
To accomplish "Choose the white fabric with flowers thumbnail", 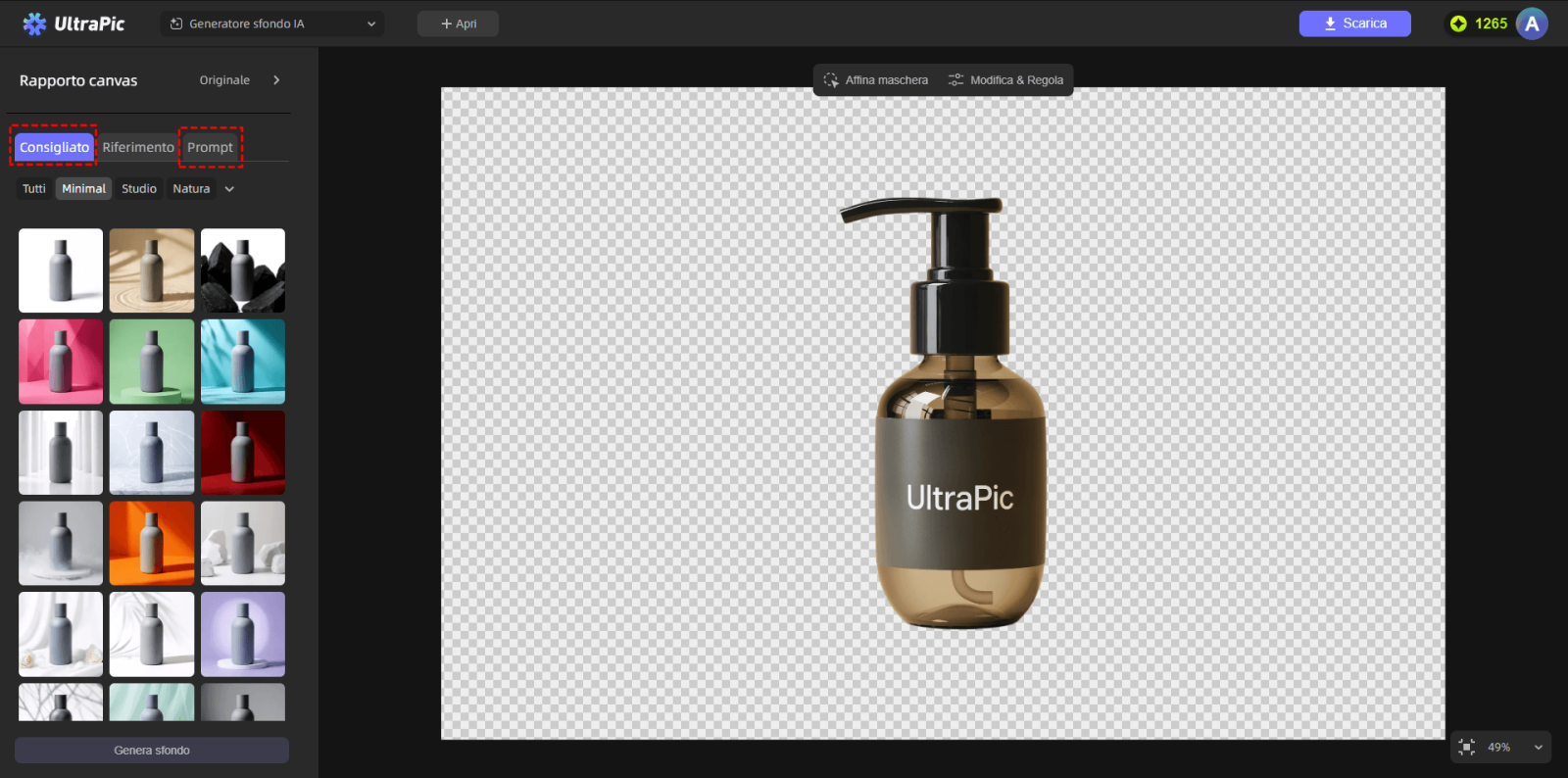I will point(61,634).
